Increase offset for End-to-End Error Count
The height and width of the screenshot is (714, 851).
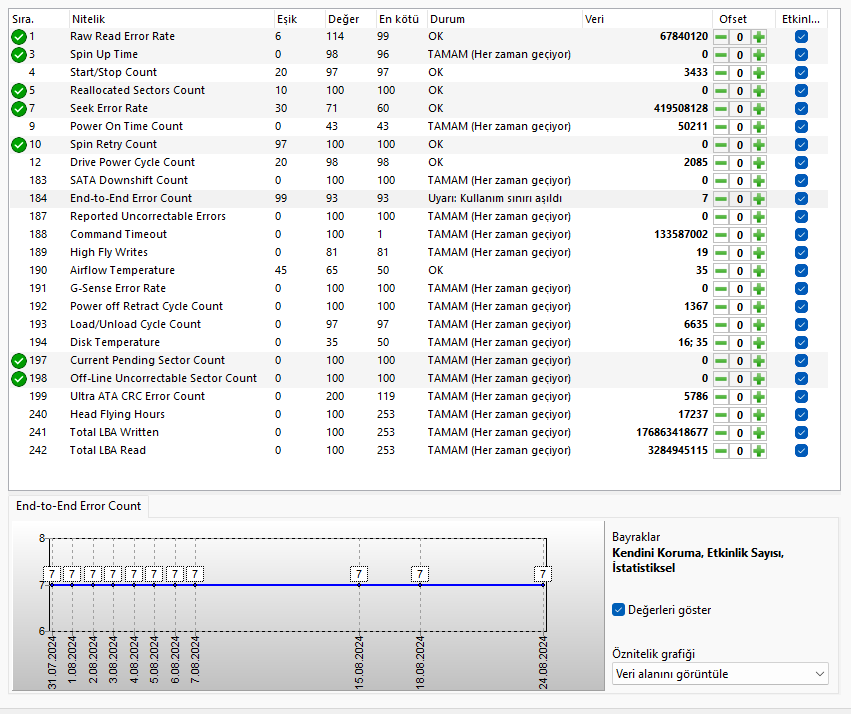(759, 199)
